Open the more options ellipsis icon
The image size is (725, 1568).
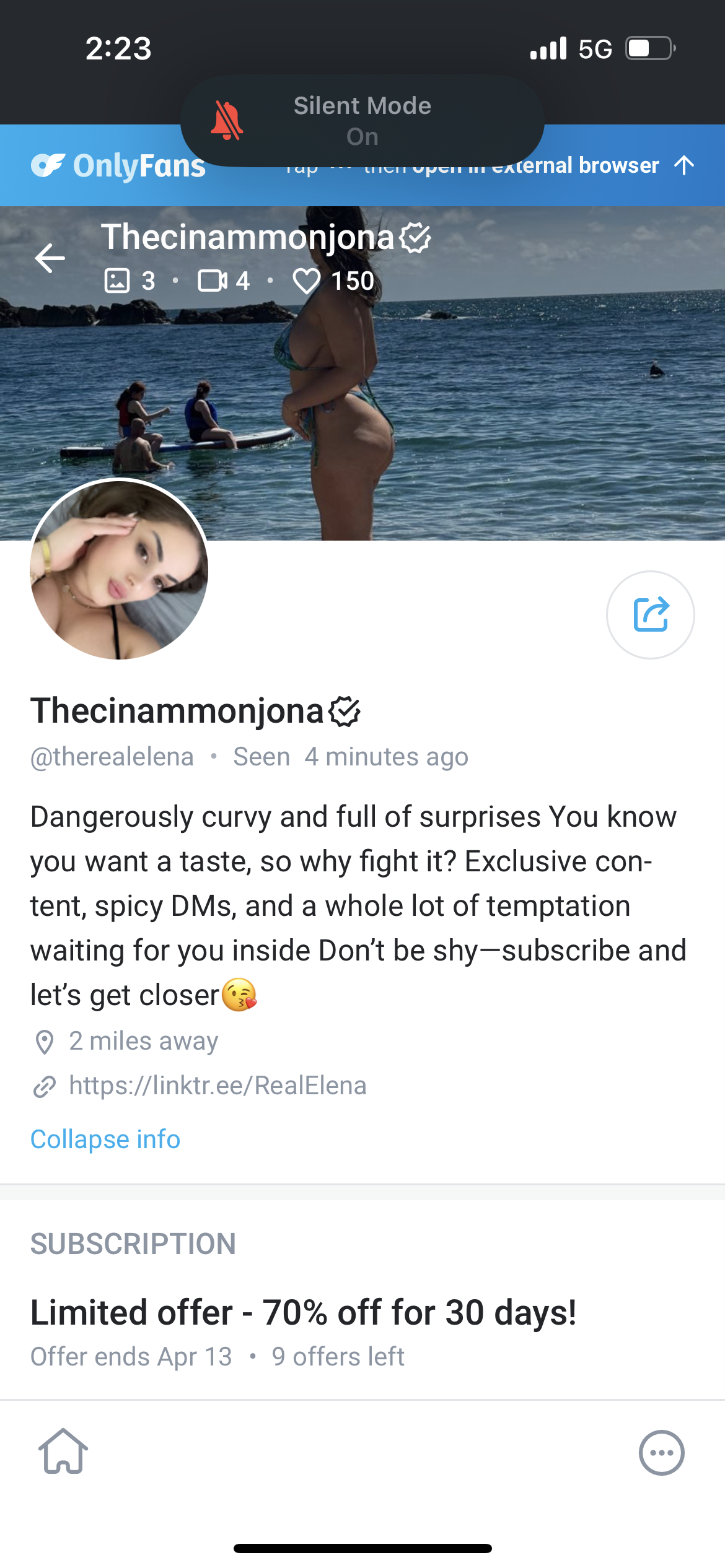pyautogui.click(x=661, y=1452)
